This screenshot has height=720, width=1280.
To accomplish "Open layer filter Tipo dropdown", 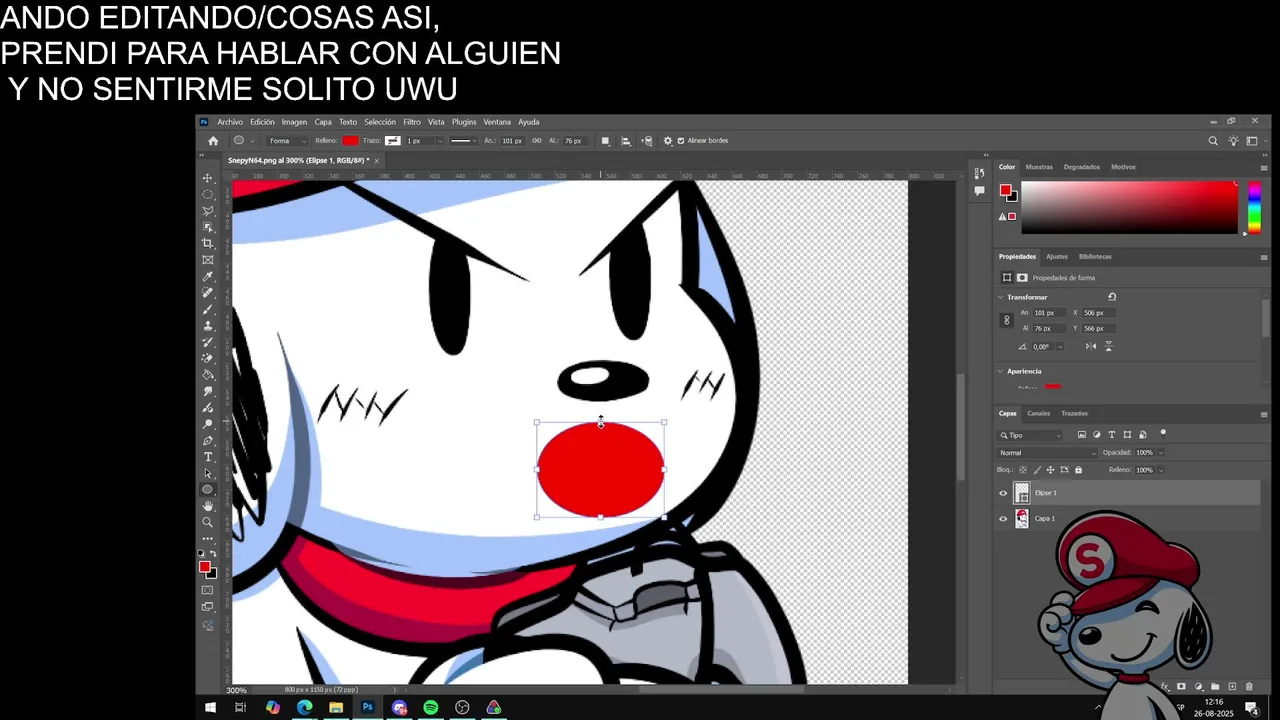I will pyautogui.click(x=1031, y=435).
